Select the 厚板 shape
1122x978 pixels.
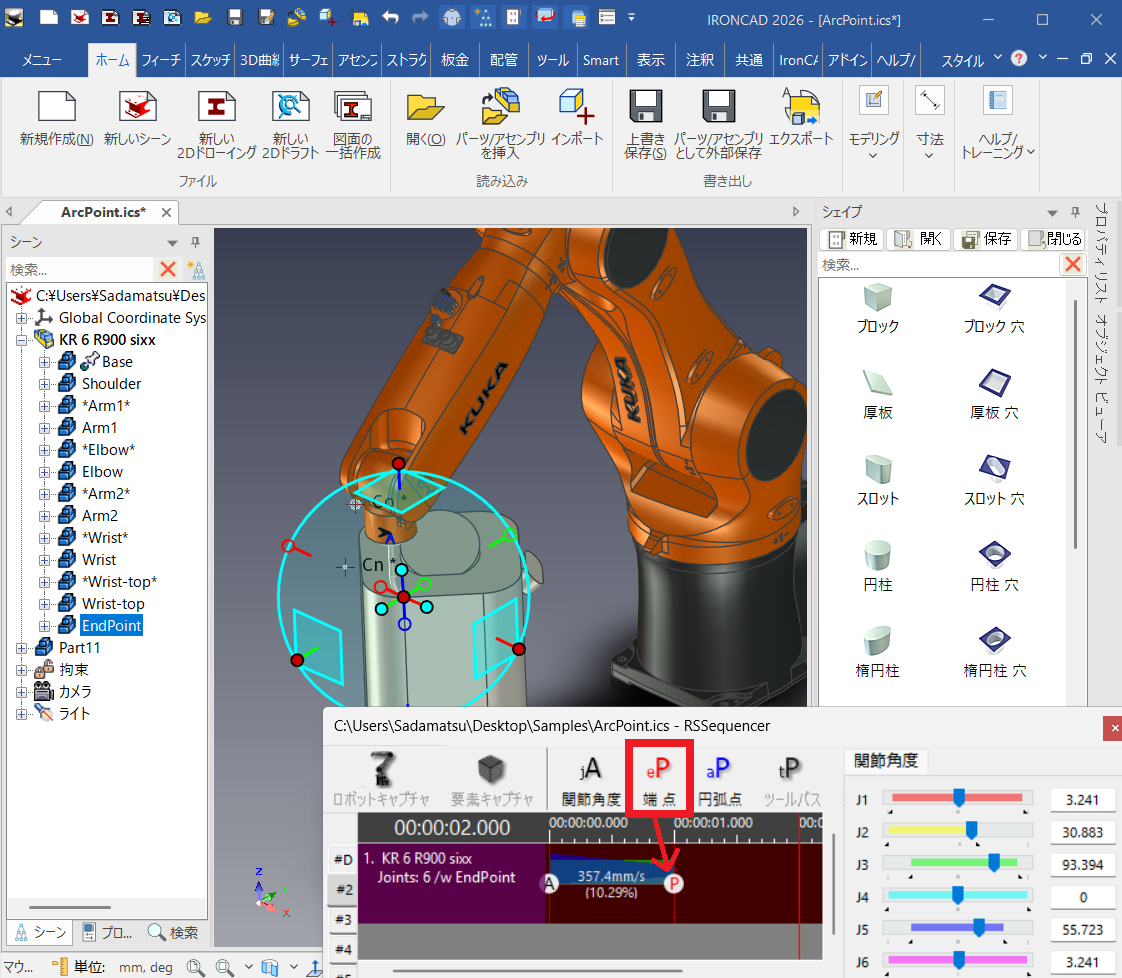[x=877, y=394]
